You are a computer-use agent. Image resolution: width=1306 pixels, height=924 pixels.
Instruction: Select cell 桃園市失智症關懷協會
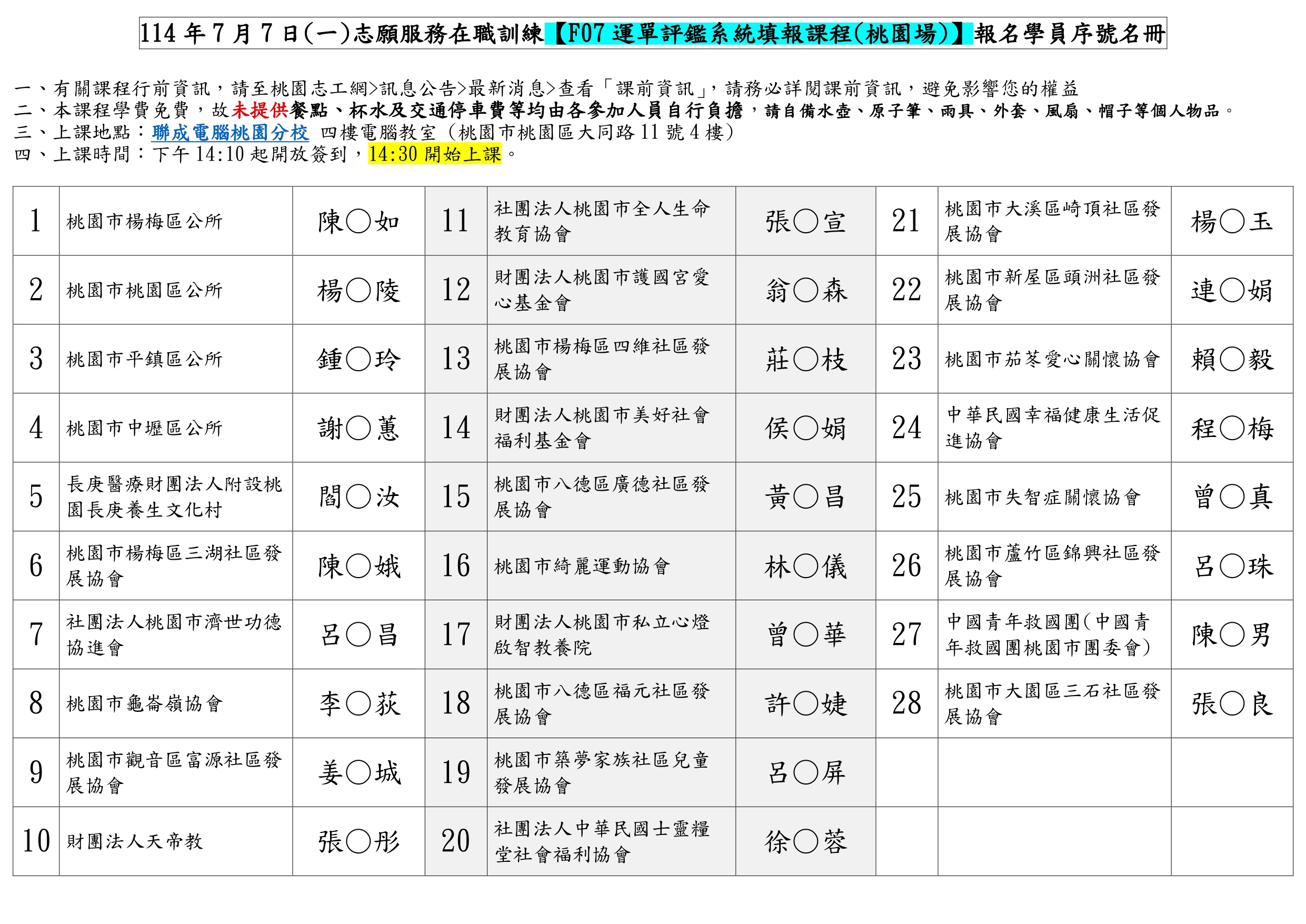coord(1054,496)
